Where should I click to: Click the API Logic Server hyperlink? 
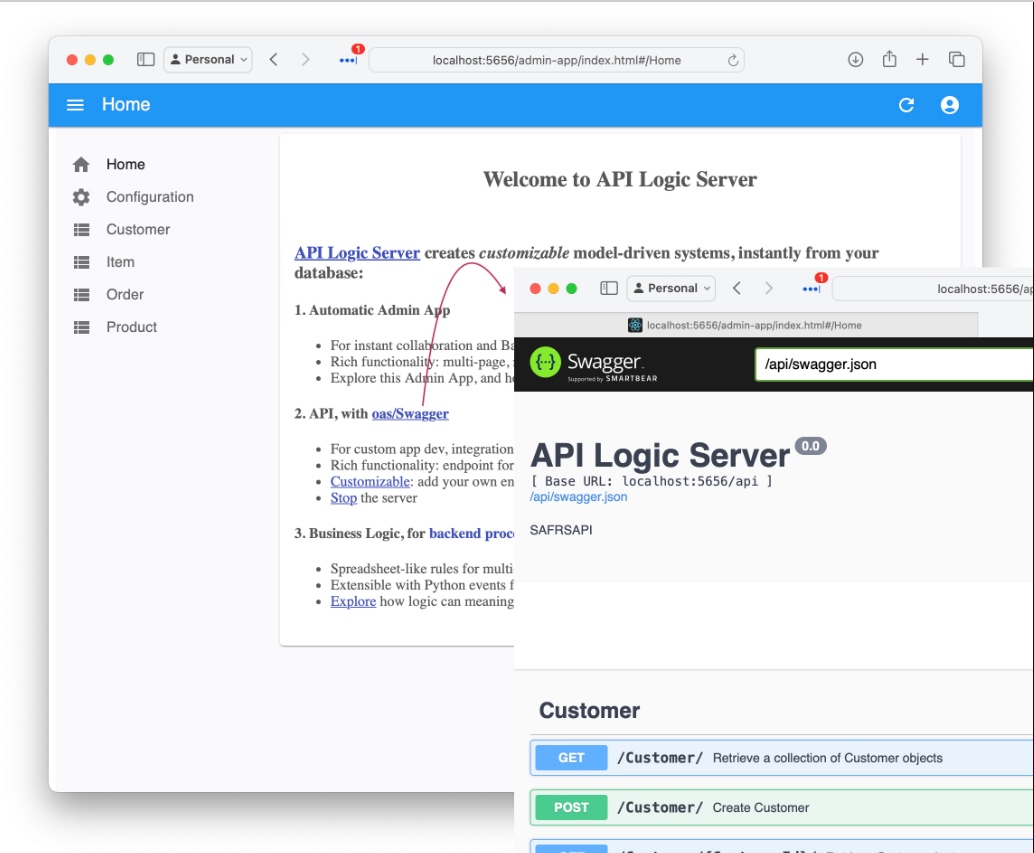[357, 253]
